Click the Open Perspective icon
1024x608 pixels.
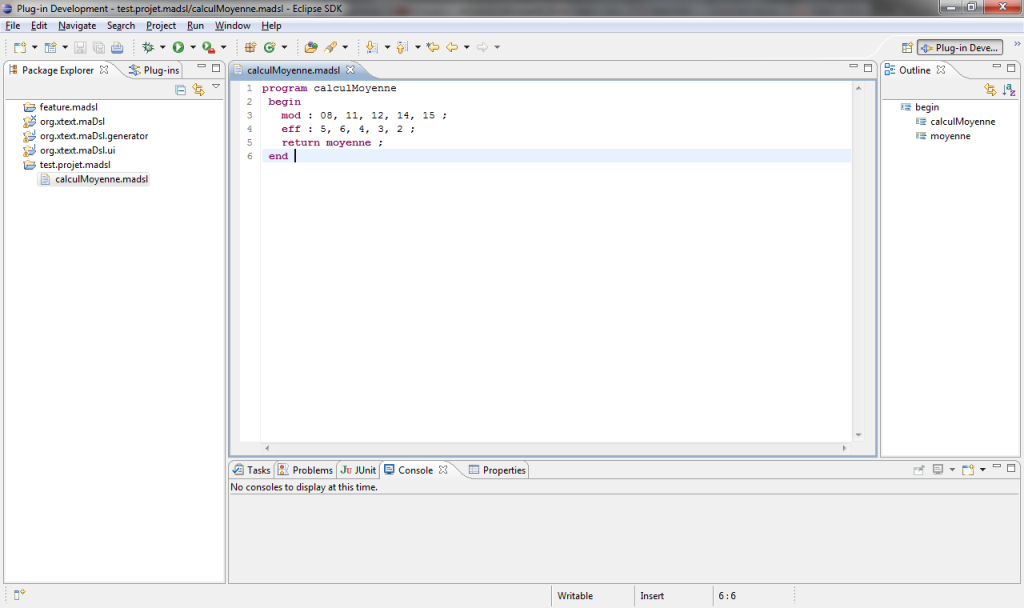click(907, 47)
